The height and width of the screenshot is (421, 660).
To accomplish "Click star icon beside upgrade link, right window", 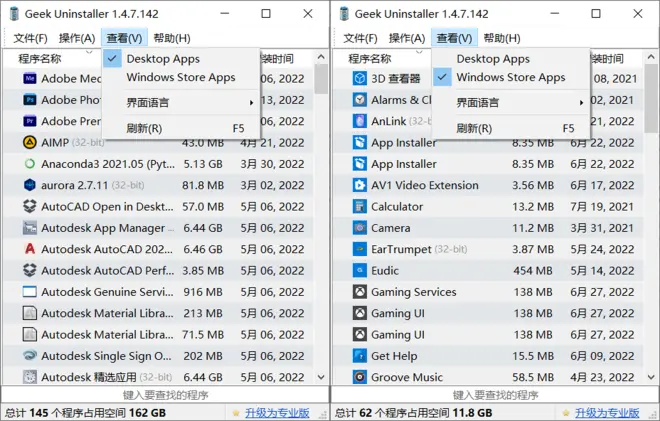I will tap(566, 413).
